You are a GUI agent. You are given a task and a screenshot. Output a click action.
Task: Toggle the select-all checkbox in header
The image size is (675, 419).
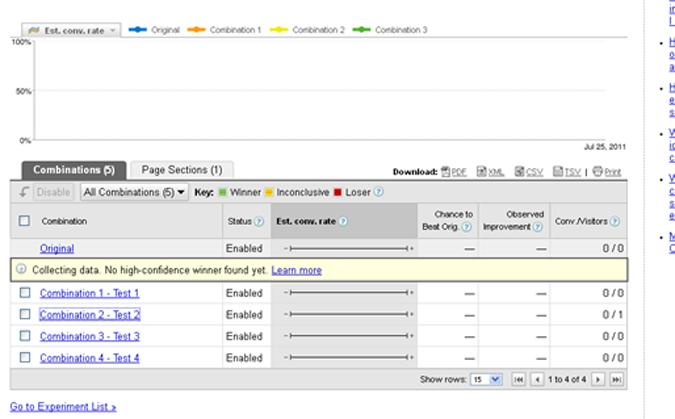point(25,221)
